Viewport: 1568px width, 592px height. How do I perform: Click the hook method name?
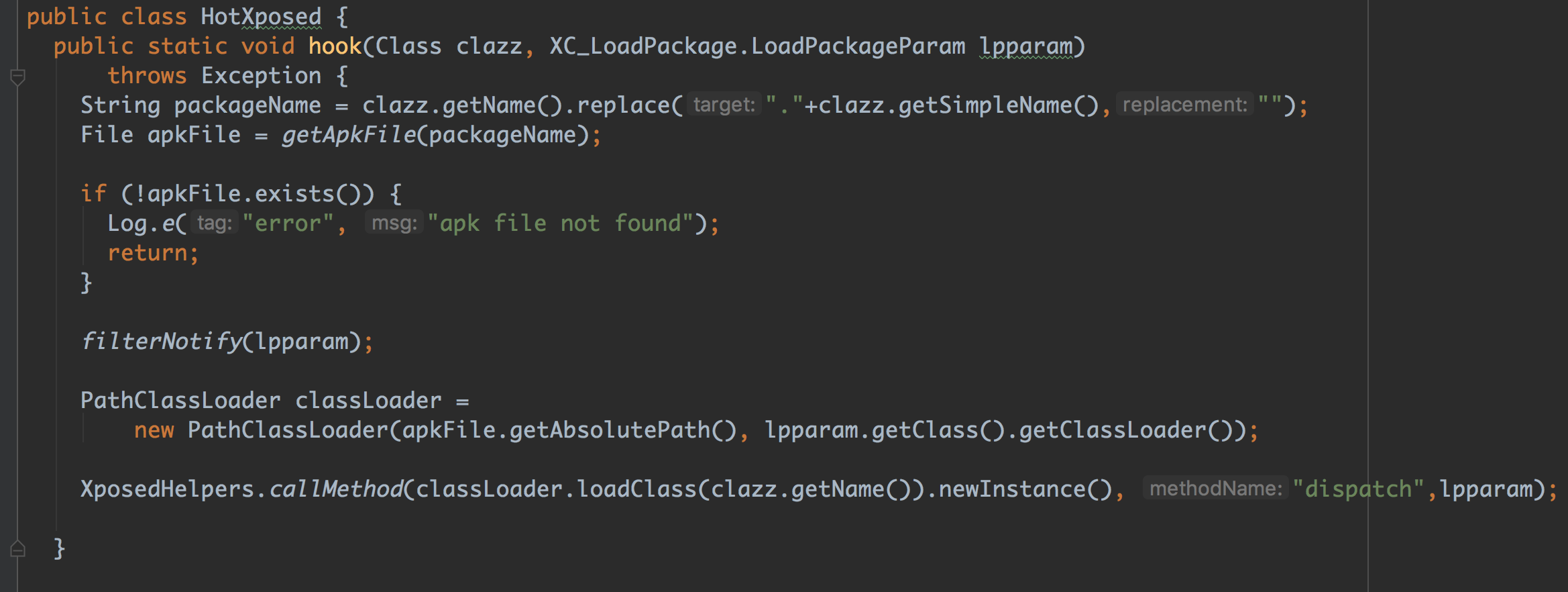tap(335, 46)
